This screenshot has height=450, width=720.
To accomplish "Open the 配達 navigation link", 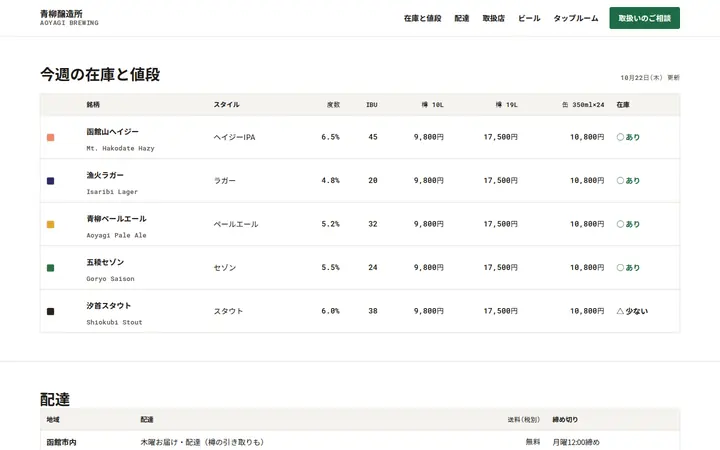I will pyautogui.click(x=462, y=18).
